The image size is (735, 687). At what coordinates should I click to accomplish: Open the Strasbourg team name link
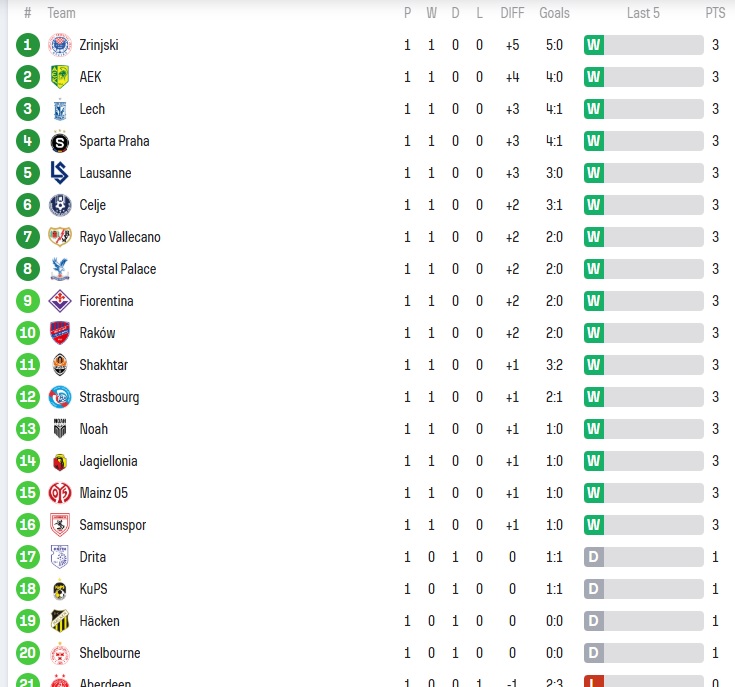tap(109, 397)
